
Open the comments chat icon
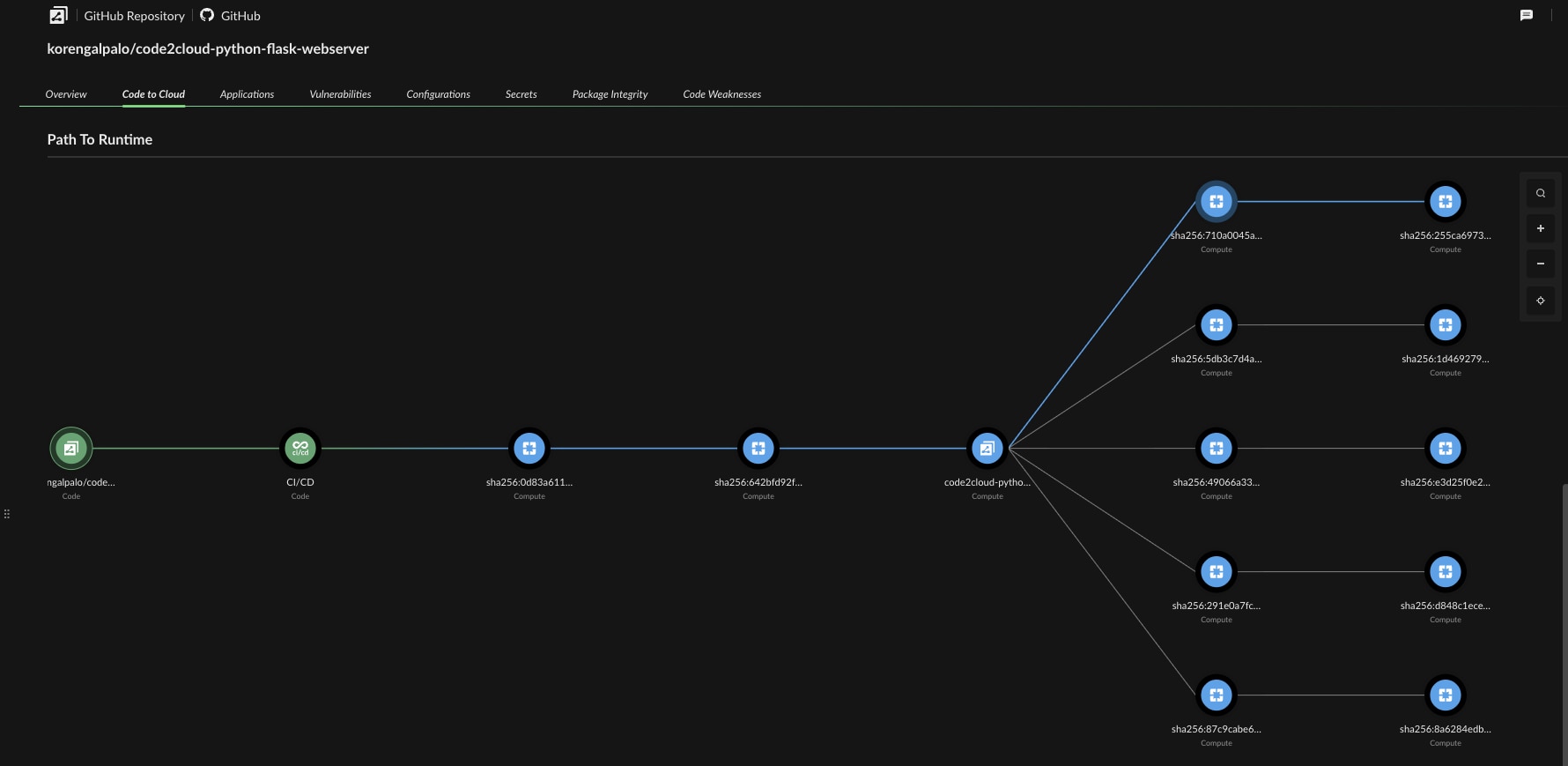[1527, 16]
